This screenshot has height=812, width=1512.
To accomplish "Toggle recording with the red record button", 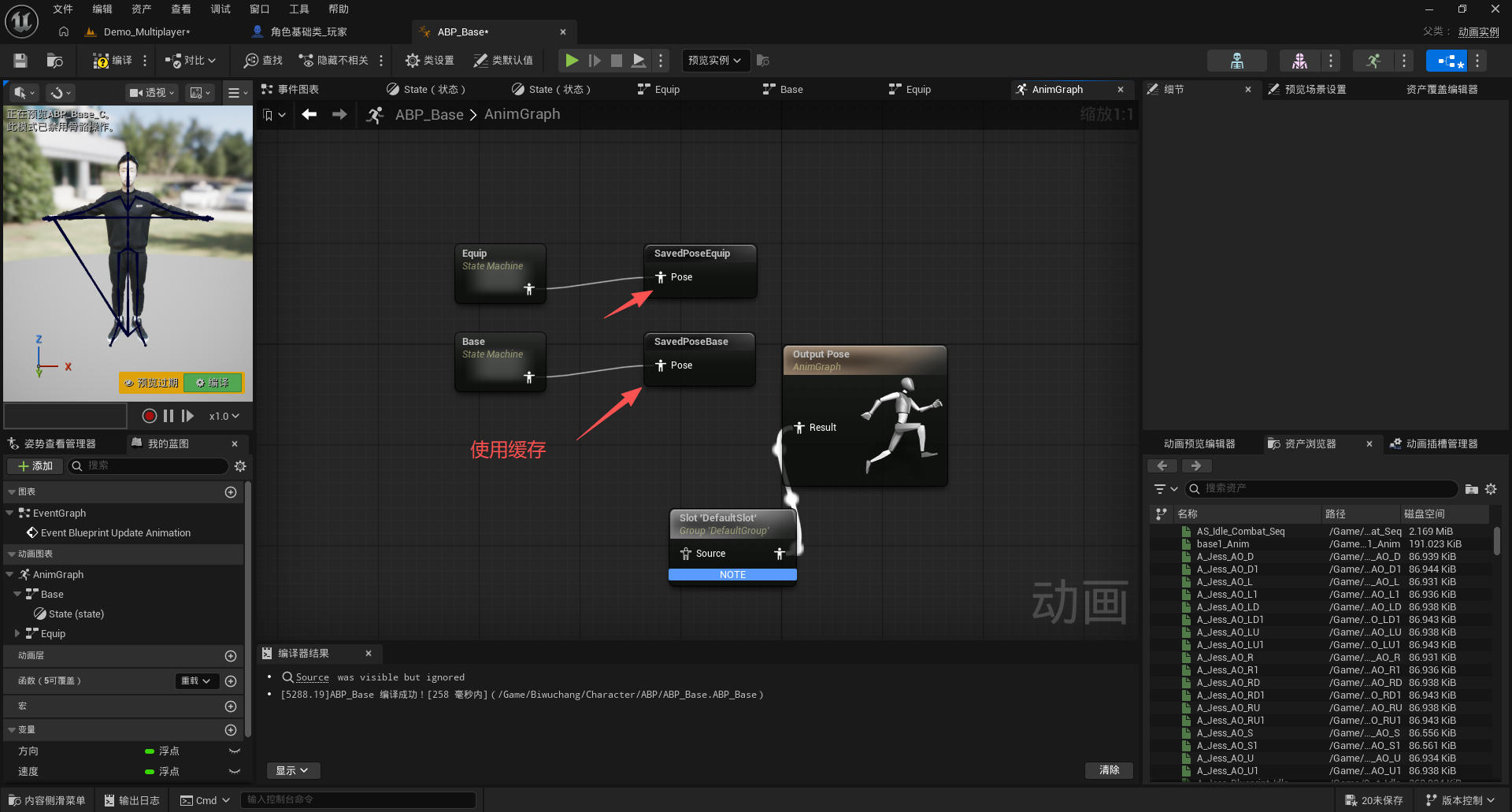I will tap(150, 416).
